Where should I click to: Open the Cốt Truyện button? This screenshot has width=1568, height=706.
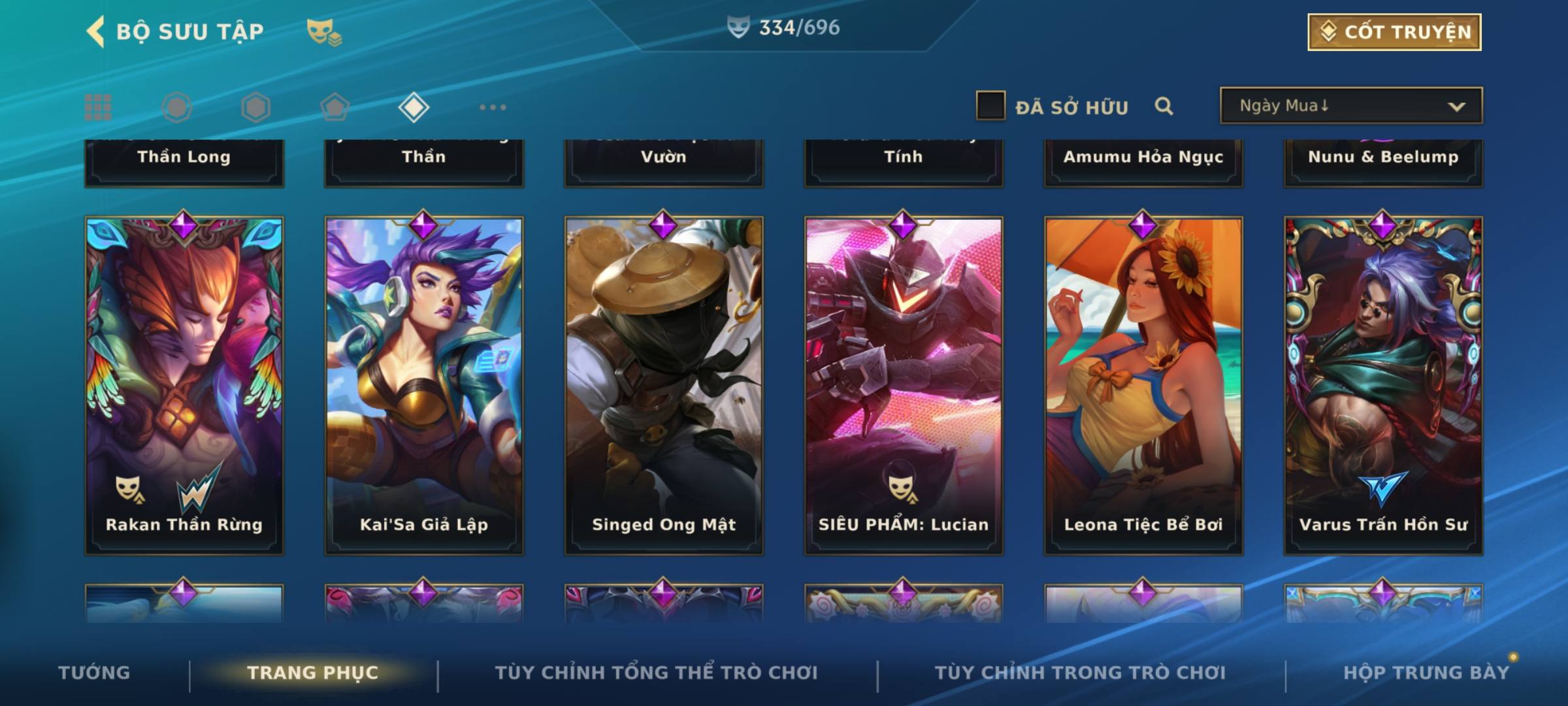coord(1394,32)
